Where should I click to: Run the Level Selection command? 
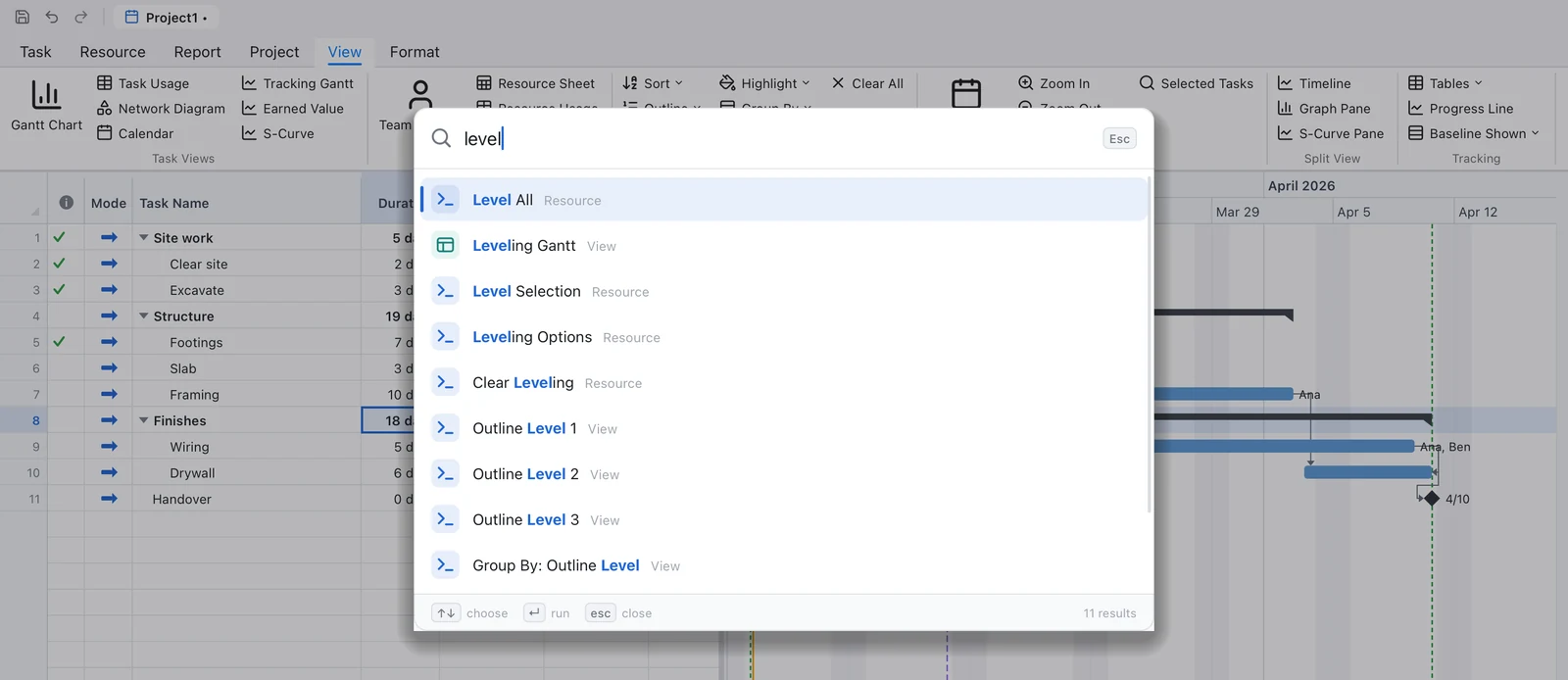[783, 291]
